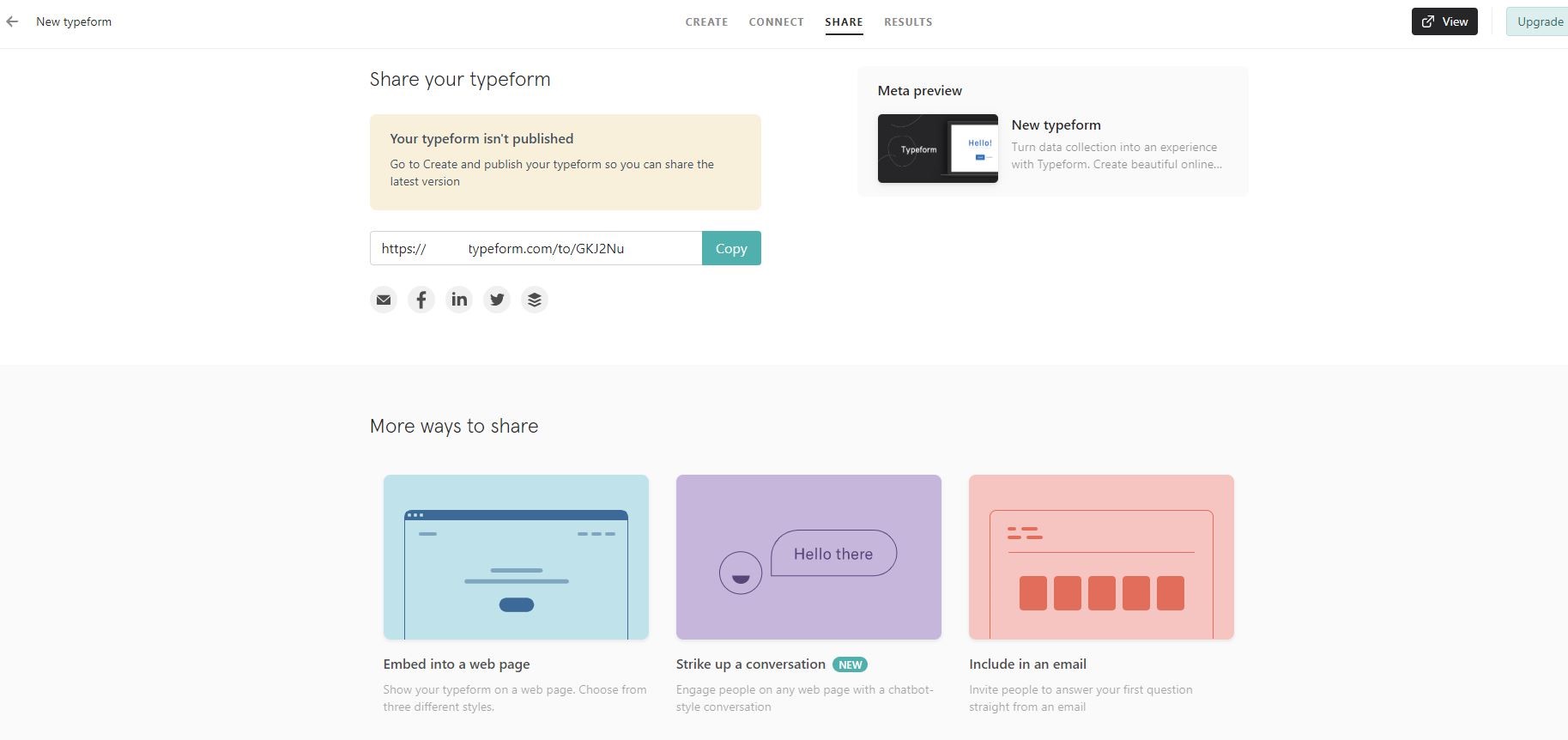Share the typeform via email icon
The height and width of the screenshot is (740, 1568).
click(x=384, y=300)
